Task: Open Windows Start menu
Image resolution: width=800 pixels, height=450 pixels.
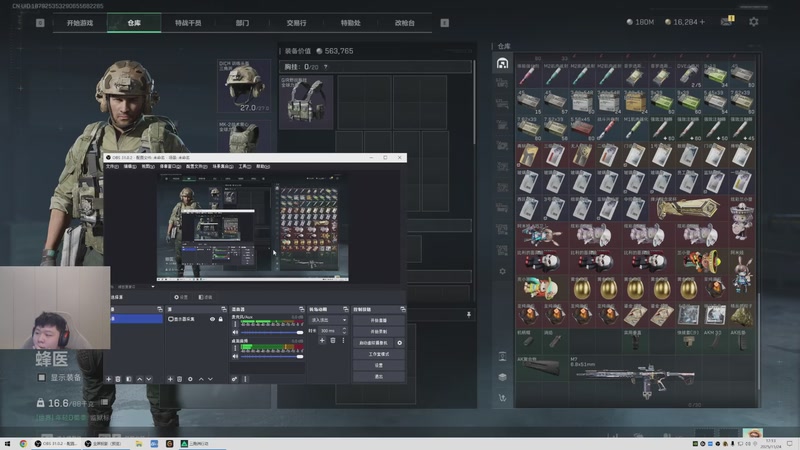Action: 7,444
